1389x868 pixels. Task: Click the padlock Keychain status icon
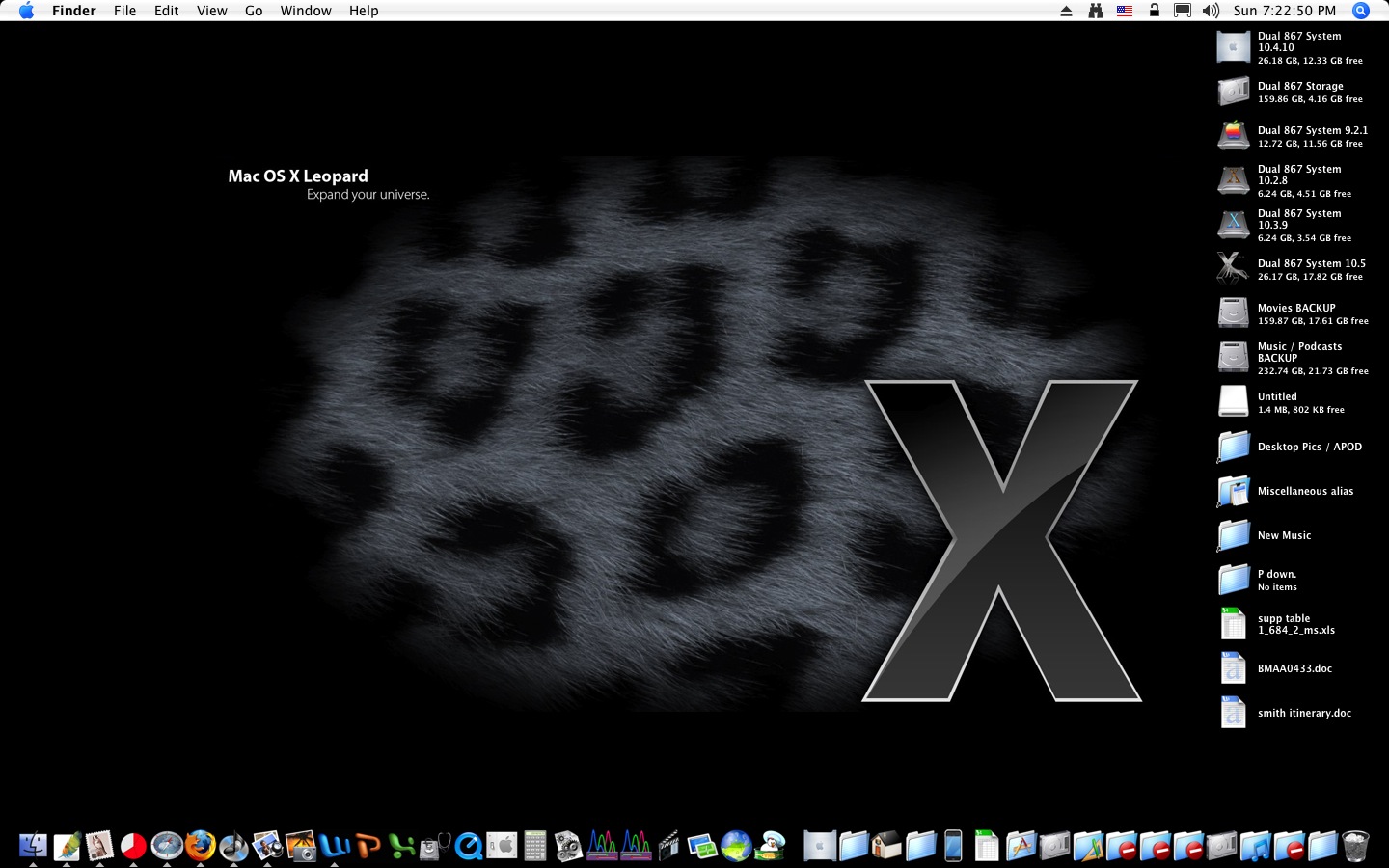pos(1154,11)
